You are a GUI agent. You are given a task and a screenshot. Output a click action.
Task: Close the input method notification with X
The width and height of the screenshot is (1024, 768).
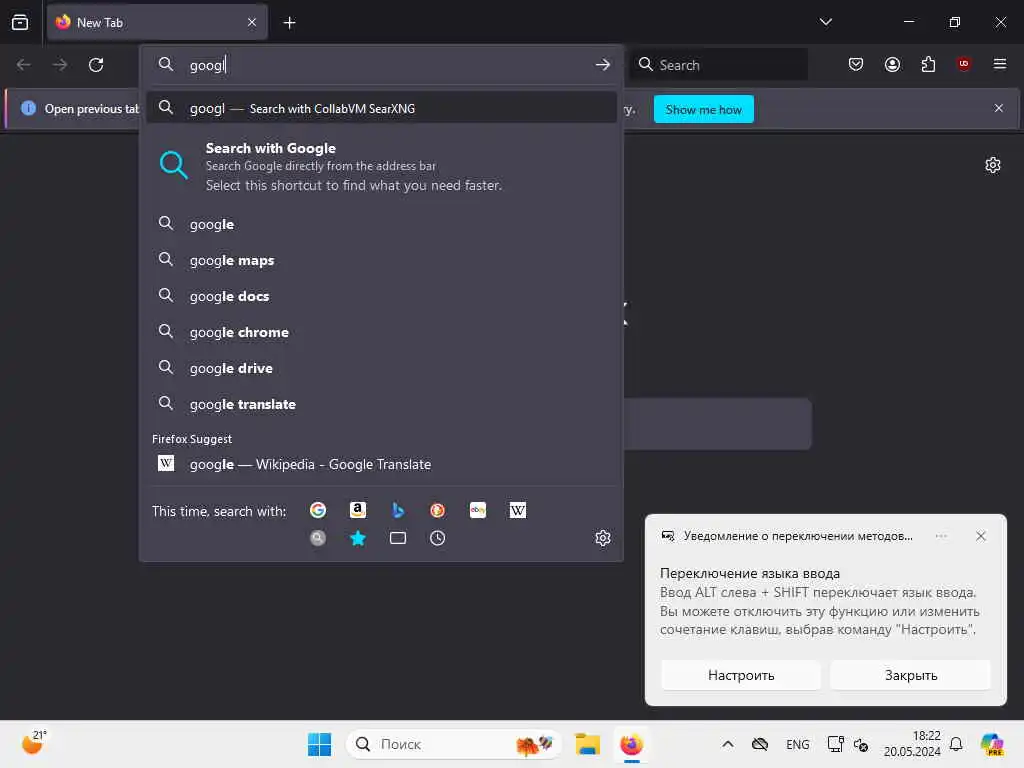(980, 536)
